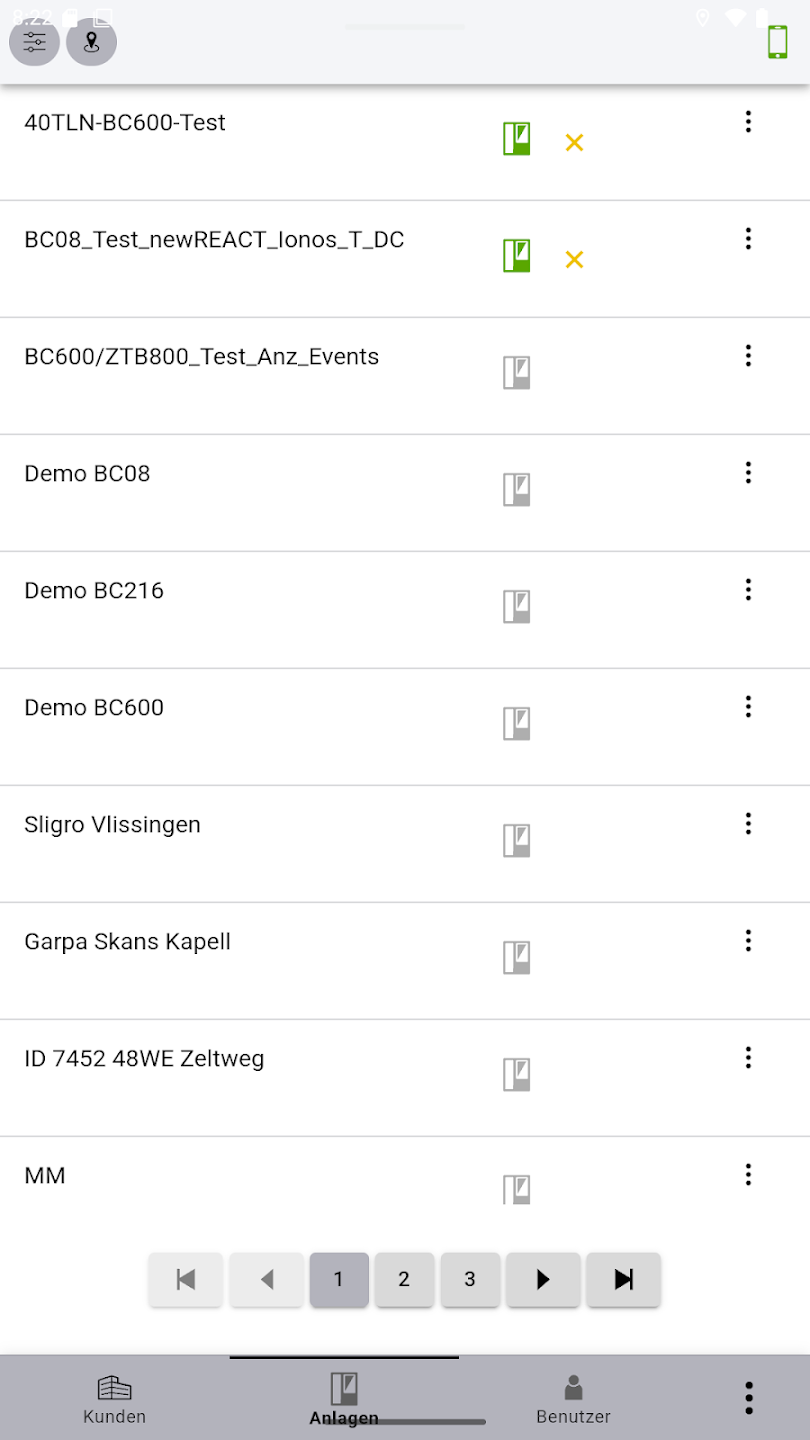The width and height of the screenshot is (810, 1440).
Task: Go to page 3
Action: coord(470,1279)
